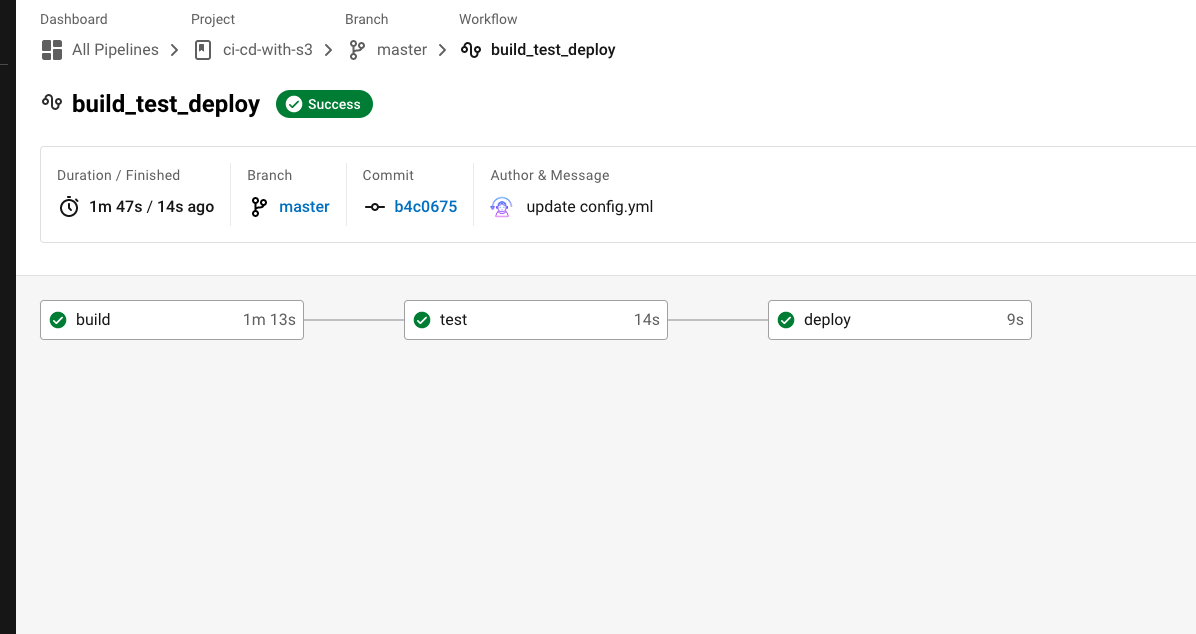Image resolution: width=1196 pixels, height=634 pixels.
Task: Click the branch icon in details card
Action: [x=259, y=207]
